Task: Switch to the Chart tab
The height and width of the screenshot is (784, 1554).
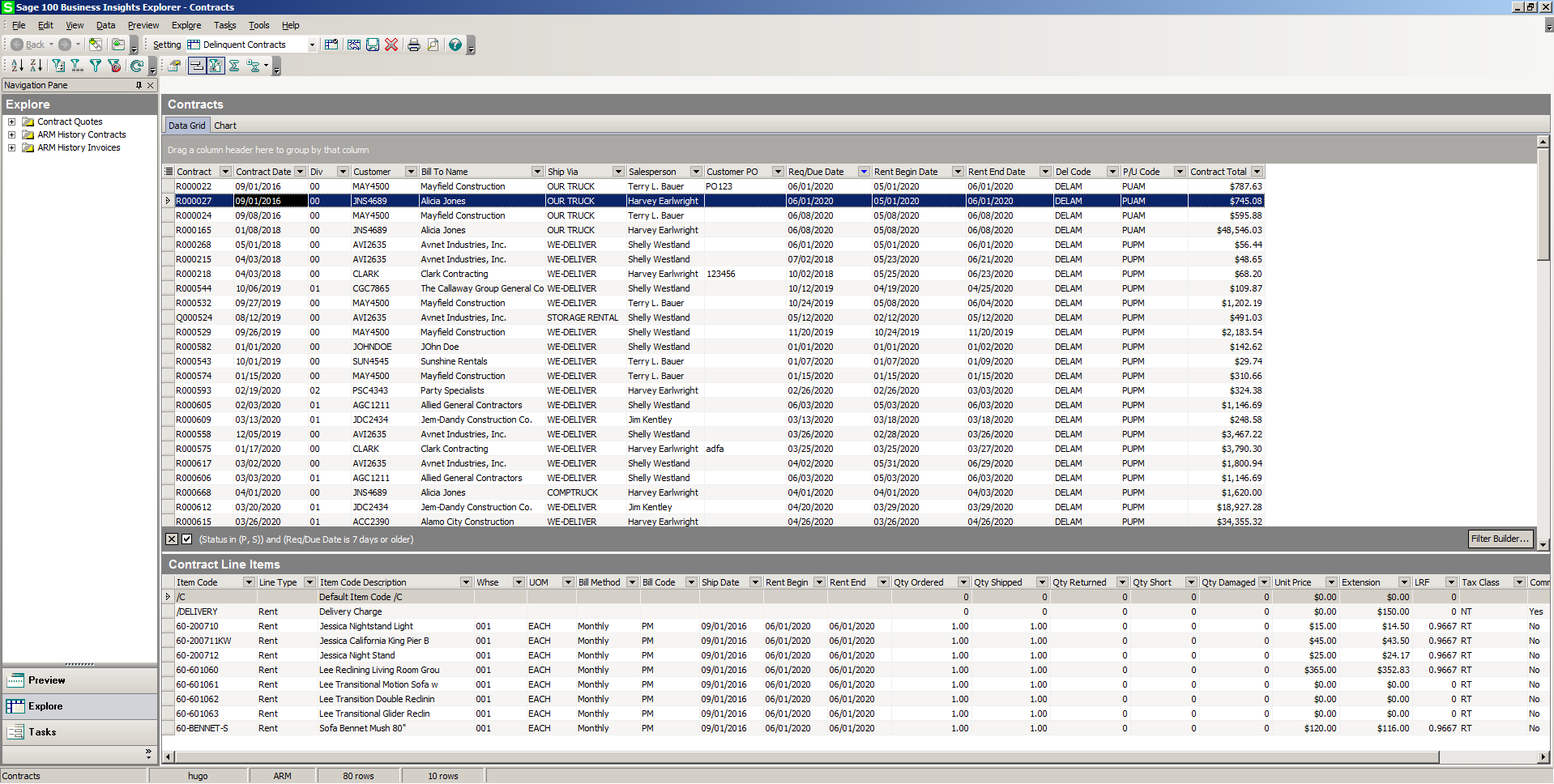Action: (x=225, y=126)
